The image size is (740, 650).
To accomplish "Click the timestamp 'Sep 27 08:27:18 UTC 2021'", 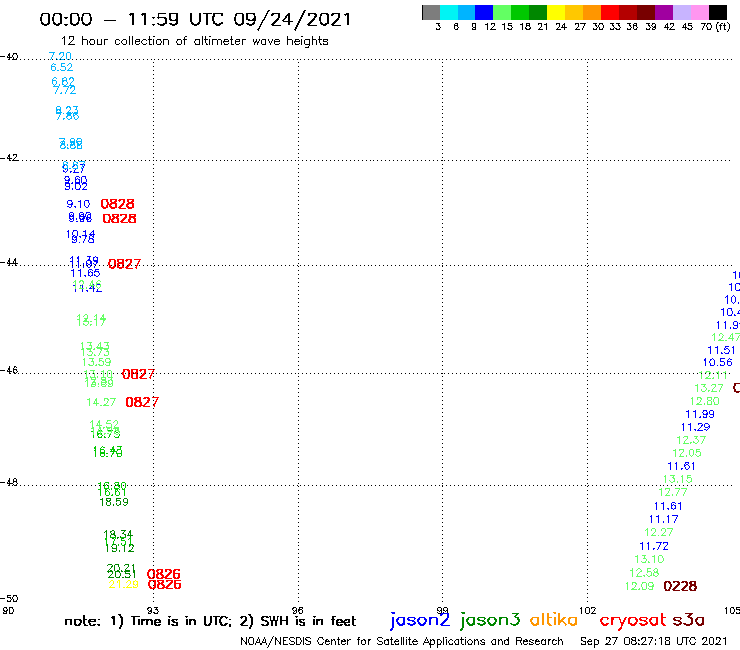I will (654, 642).
